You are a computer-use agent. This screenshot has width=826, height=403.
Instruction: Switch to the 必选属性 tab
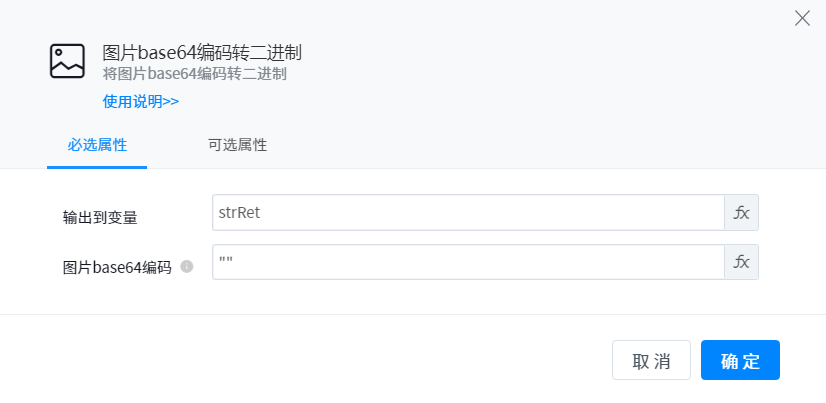point(97,144)
